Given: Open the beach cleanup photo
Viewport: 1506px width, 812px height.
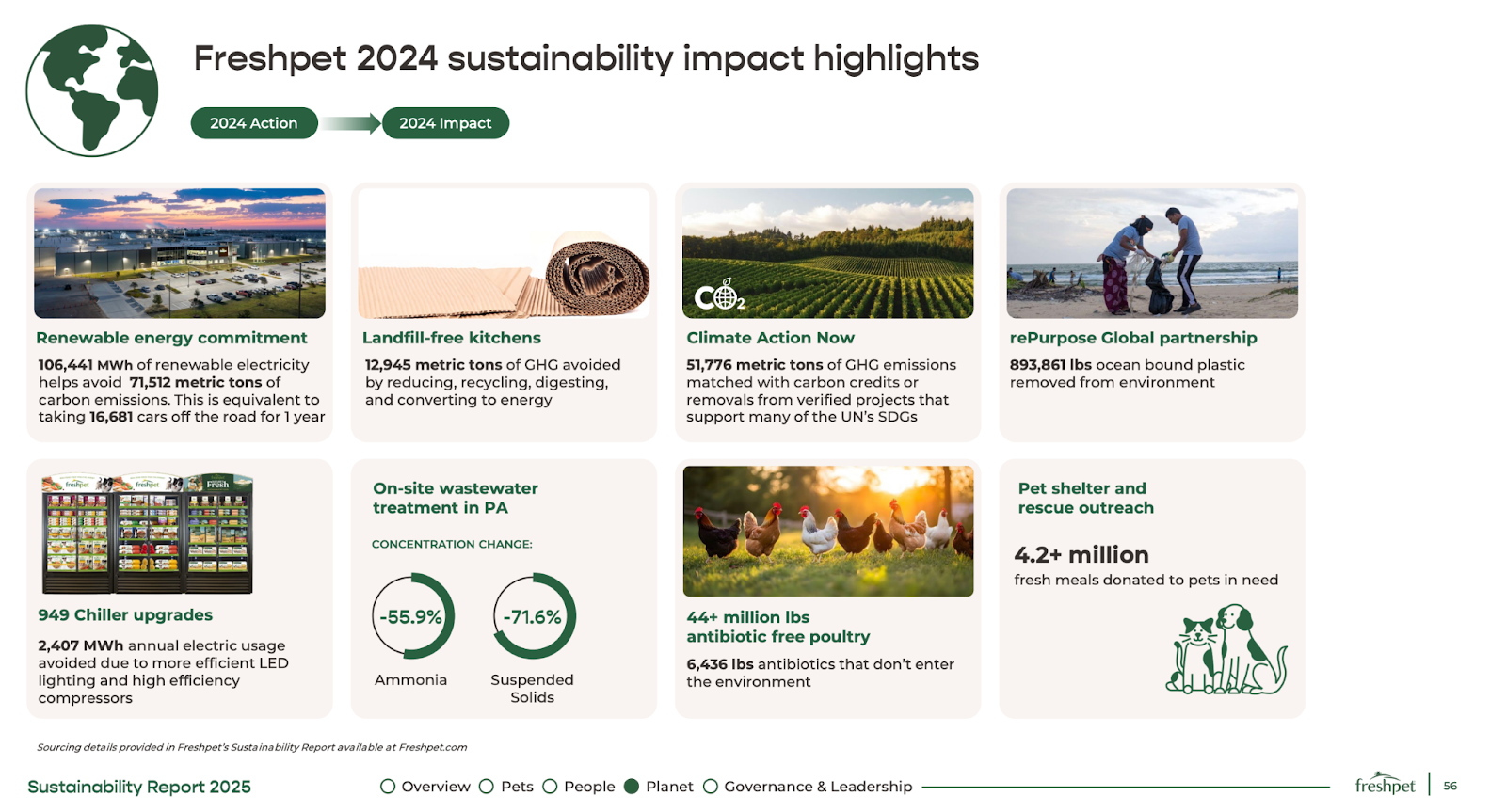Looking at the screenshot, I should 1152,253.
